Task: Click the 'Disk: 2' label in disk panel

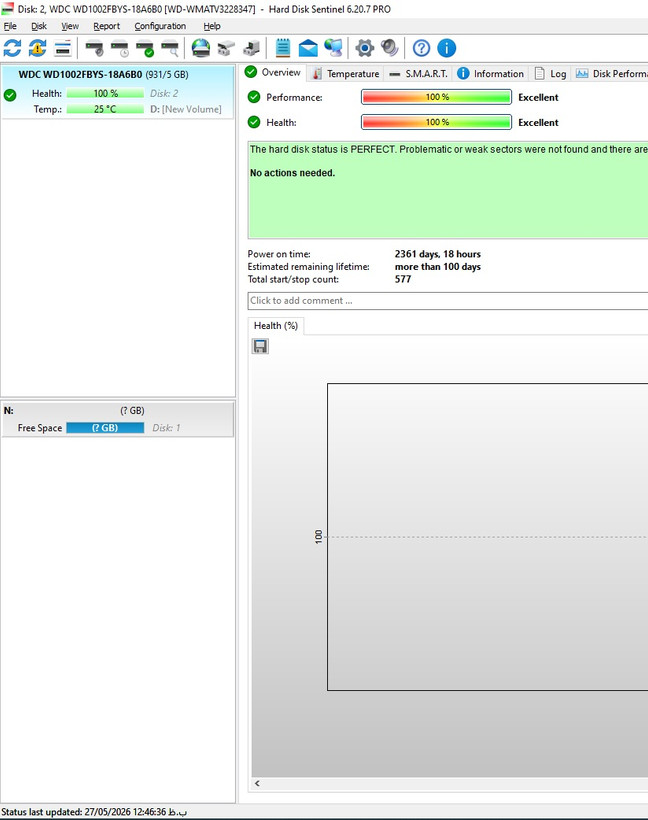Action: tap(164, 94)
